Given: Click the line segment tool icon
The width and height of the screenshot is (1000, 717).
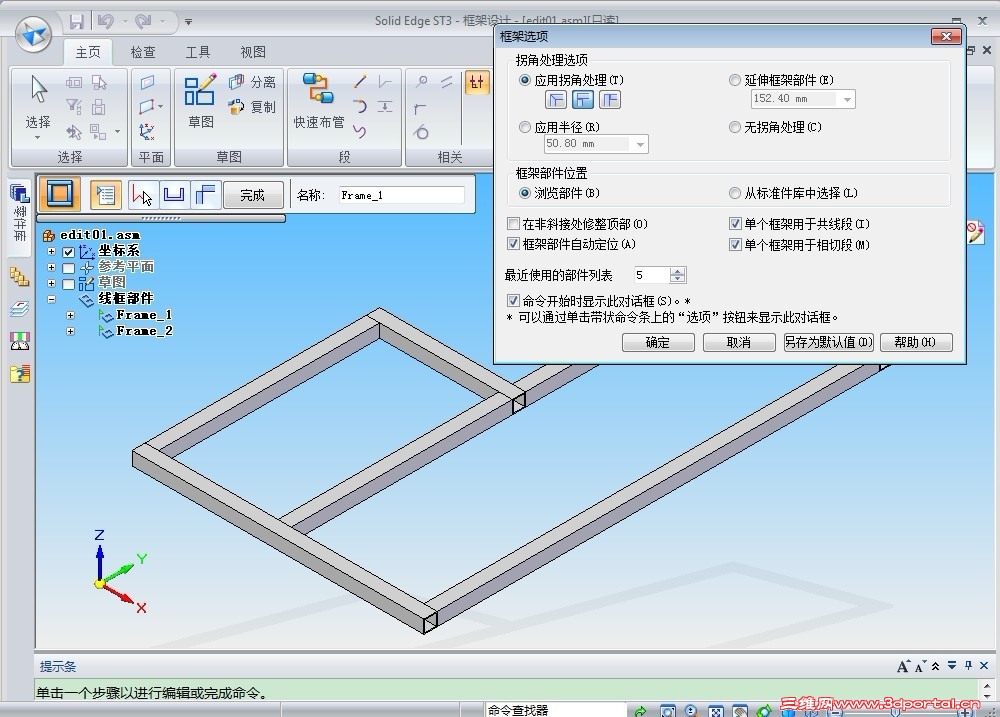Looking at the screenshot, I should 360,81.
